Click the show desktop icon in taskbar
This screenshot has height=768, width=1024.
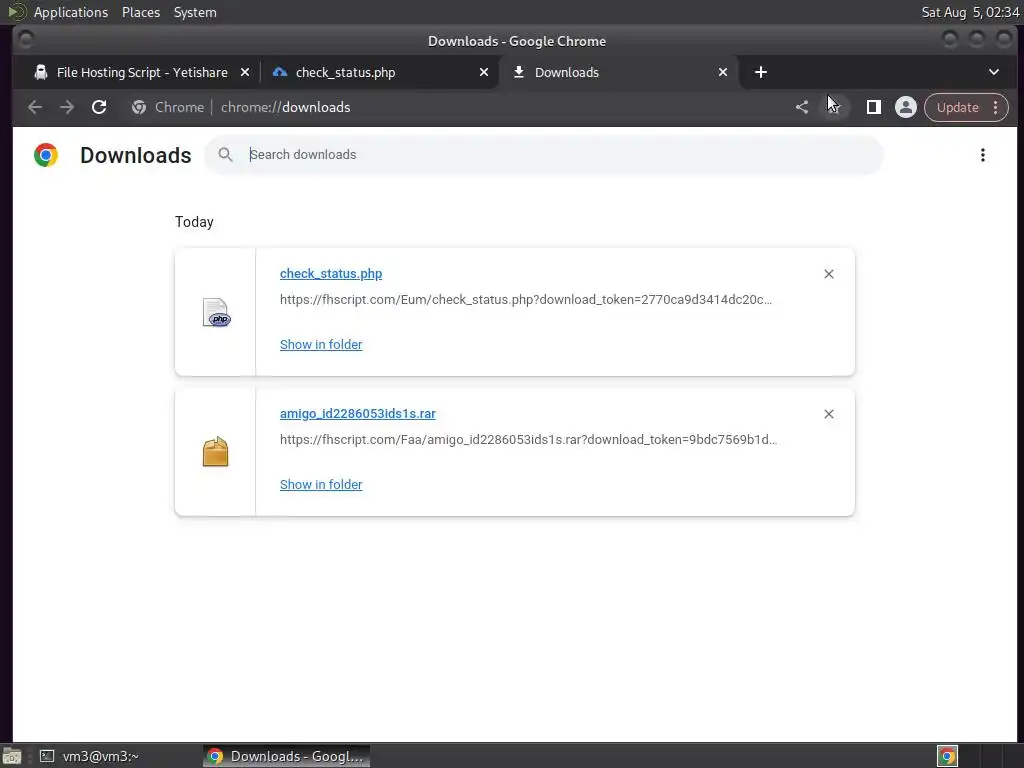(12, 756)
